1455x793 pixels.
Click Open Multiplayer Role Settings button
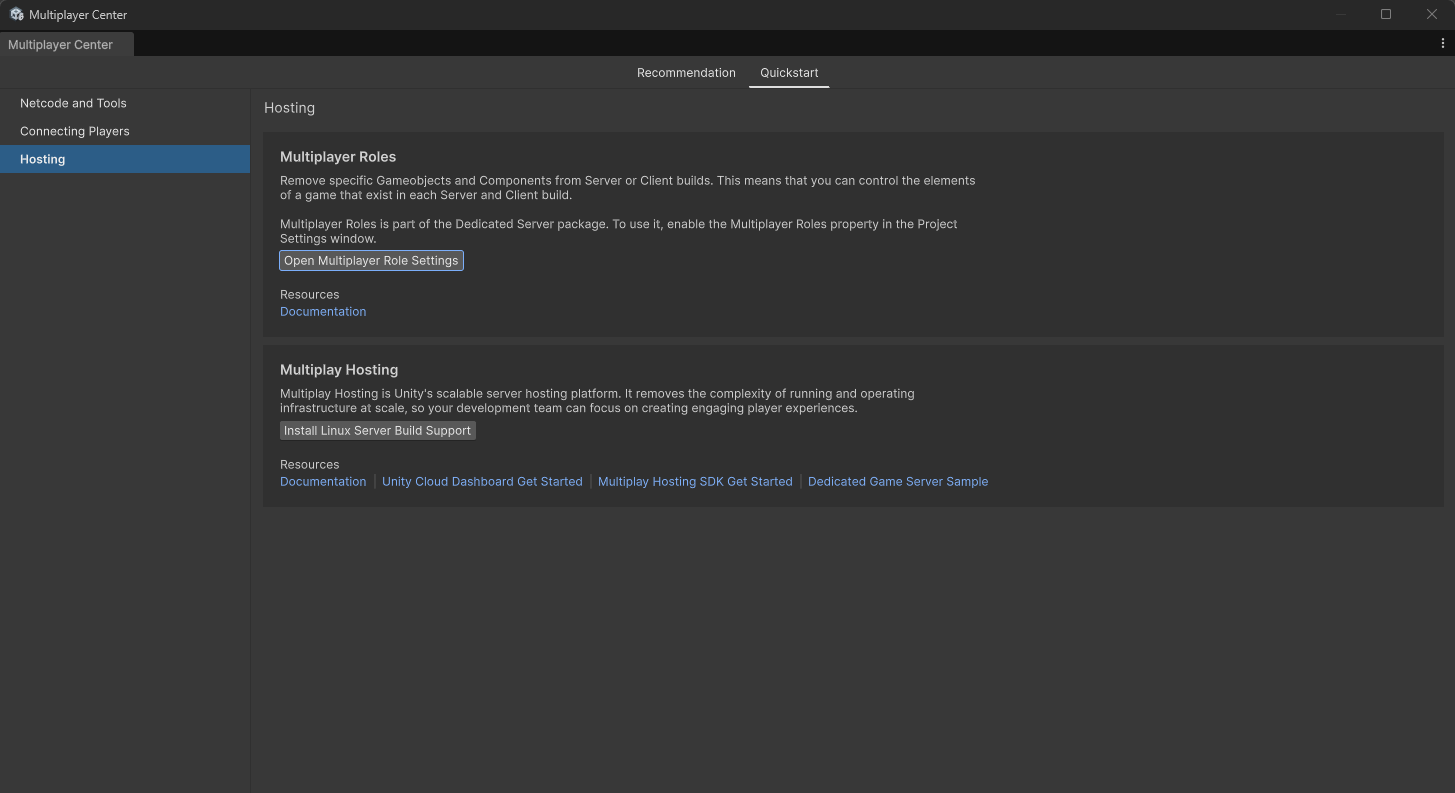371,260
